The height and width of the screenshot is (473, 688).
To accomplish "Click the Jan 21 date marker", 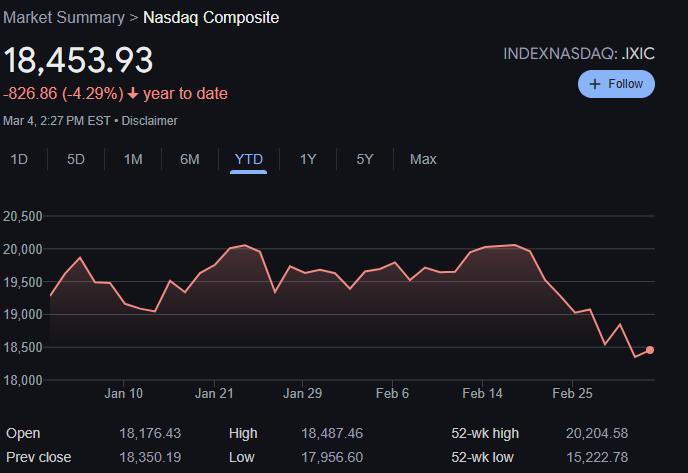I will [214, 393].
